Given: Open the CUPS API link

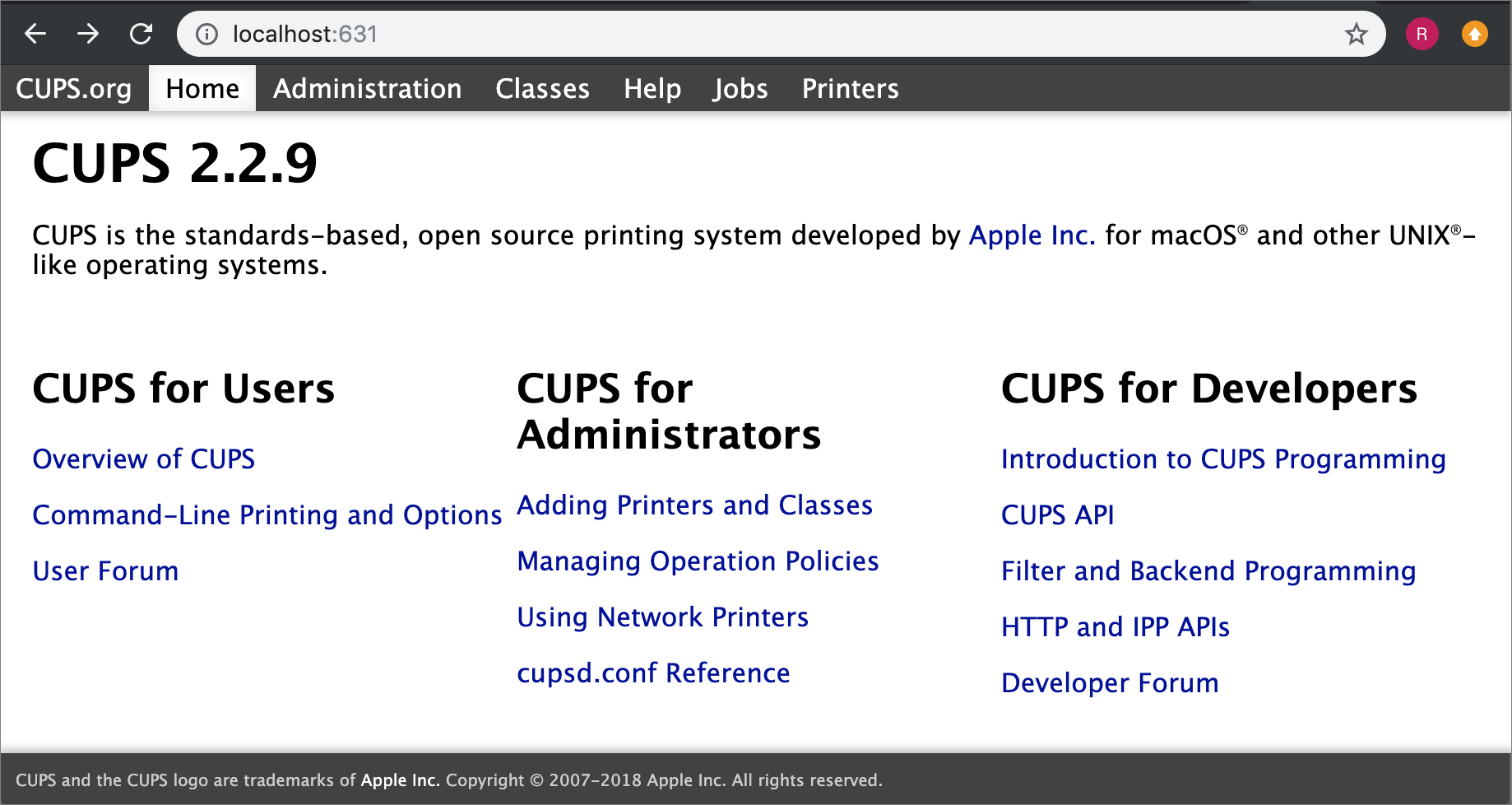Looking at the screenshot, I should pyautogui.click(x=1057, y=514).
